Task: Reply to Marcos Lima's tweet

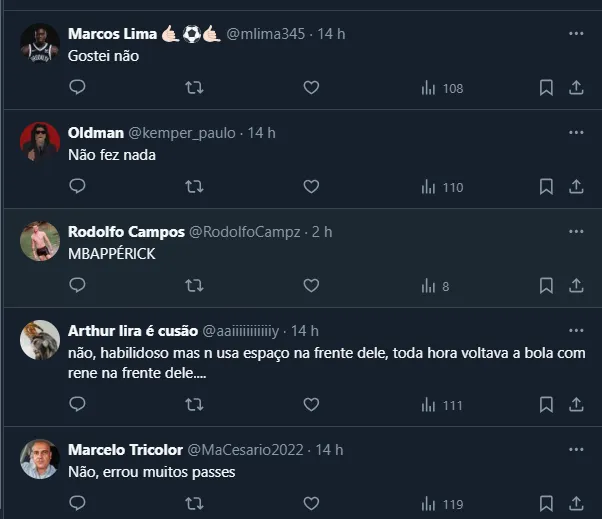Action: point(77,88)
